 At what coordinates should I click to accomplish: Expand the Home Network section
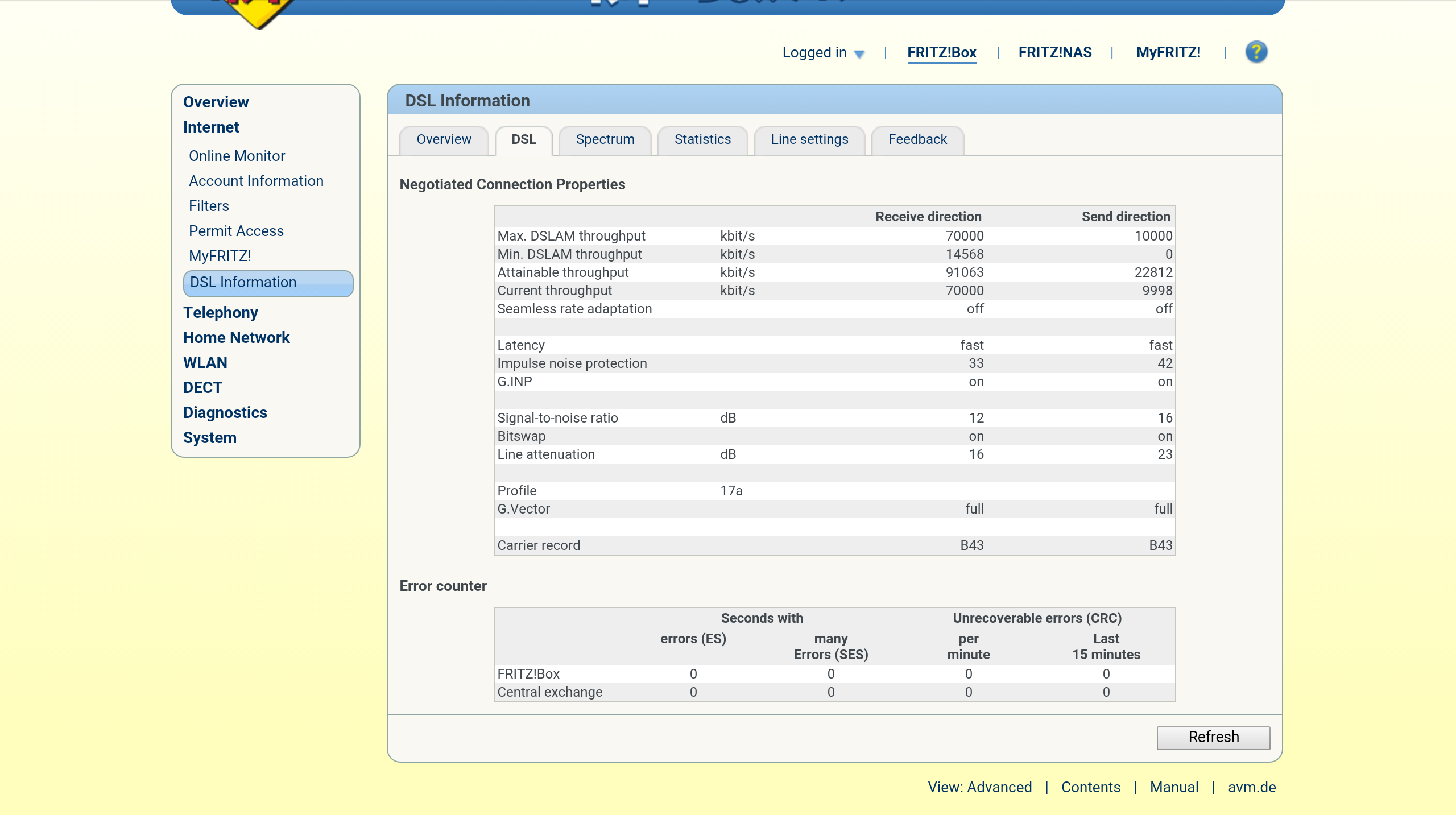pos(236,338)
